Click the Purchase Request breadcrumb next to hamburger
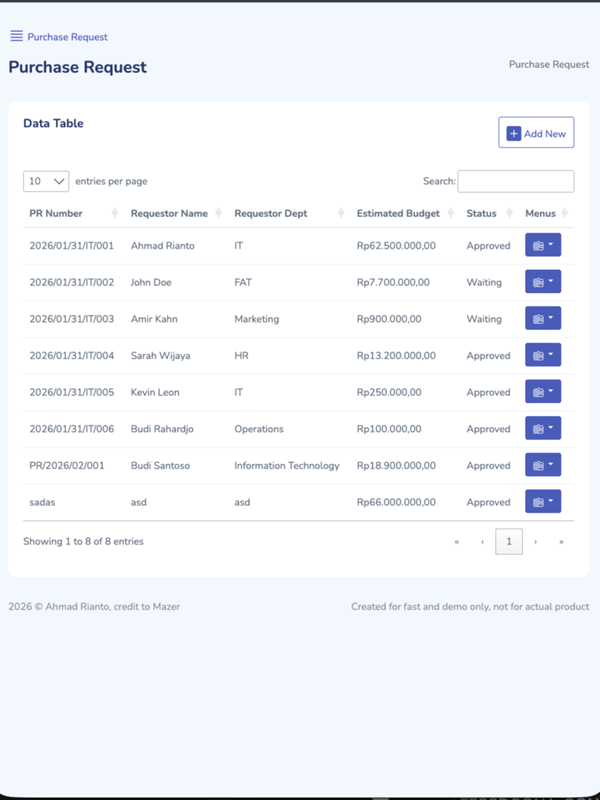Viewport: 600px width, 800px height. click(x=67, y=37)
